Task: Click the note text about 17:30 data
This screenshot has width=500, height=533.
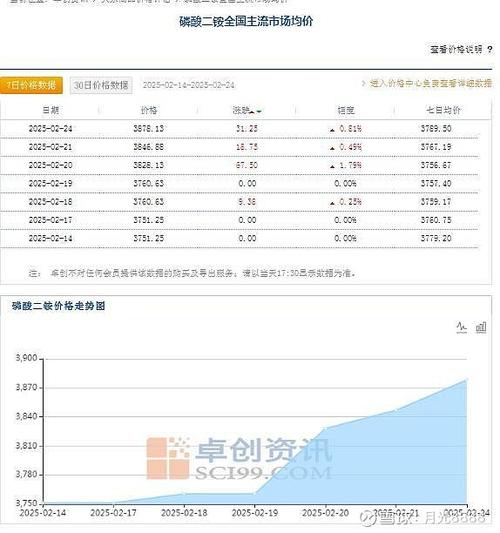Action: coord(193,273)
